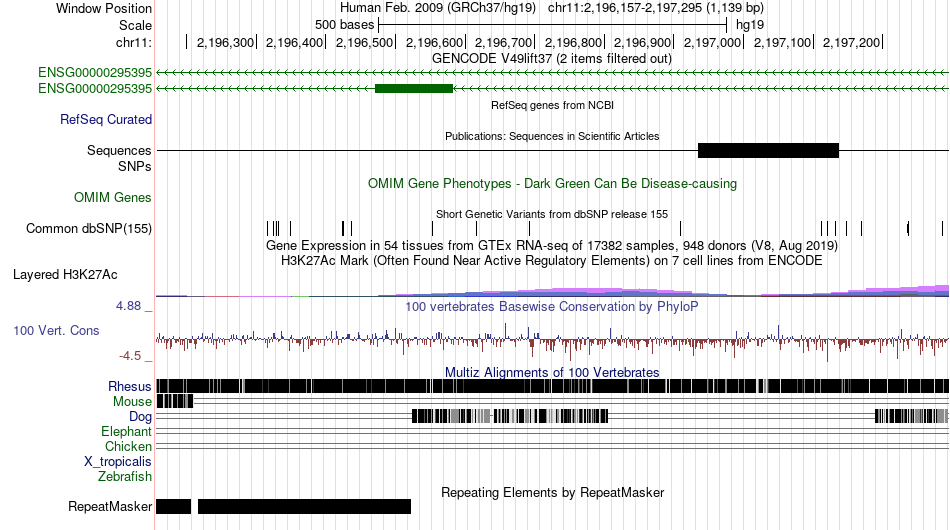The height and width of the screenshot is (530, 950).
Task: Click the Sequences track label
Action: pos(119,150)
